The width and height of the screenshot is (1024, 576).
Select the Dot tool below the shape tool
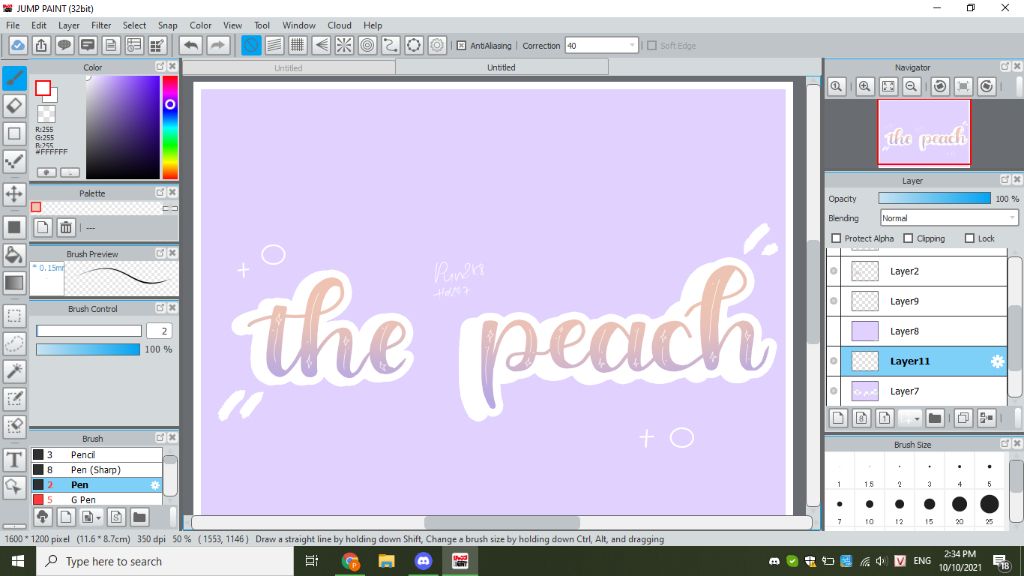(x=14, y=161)
